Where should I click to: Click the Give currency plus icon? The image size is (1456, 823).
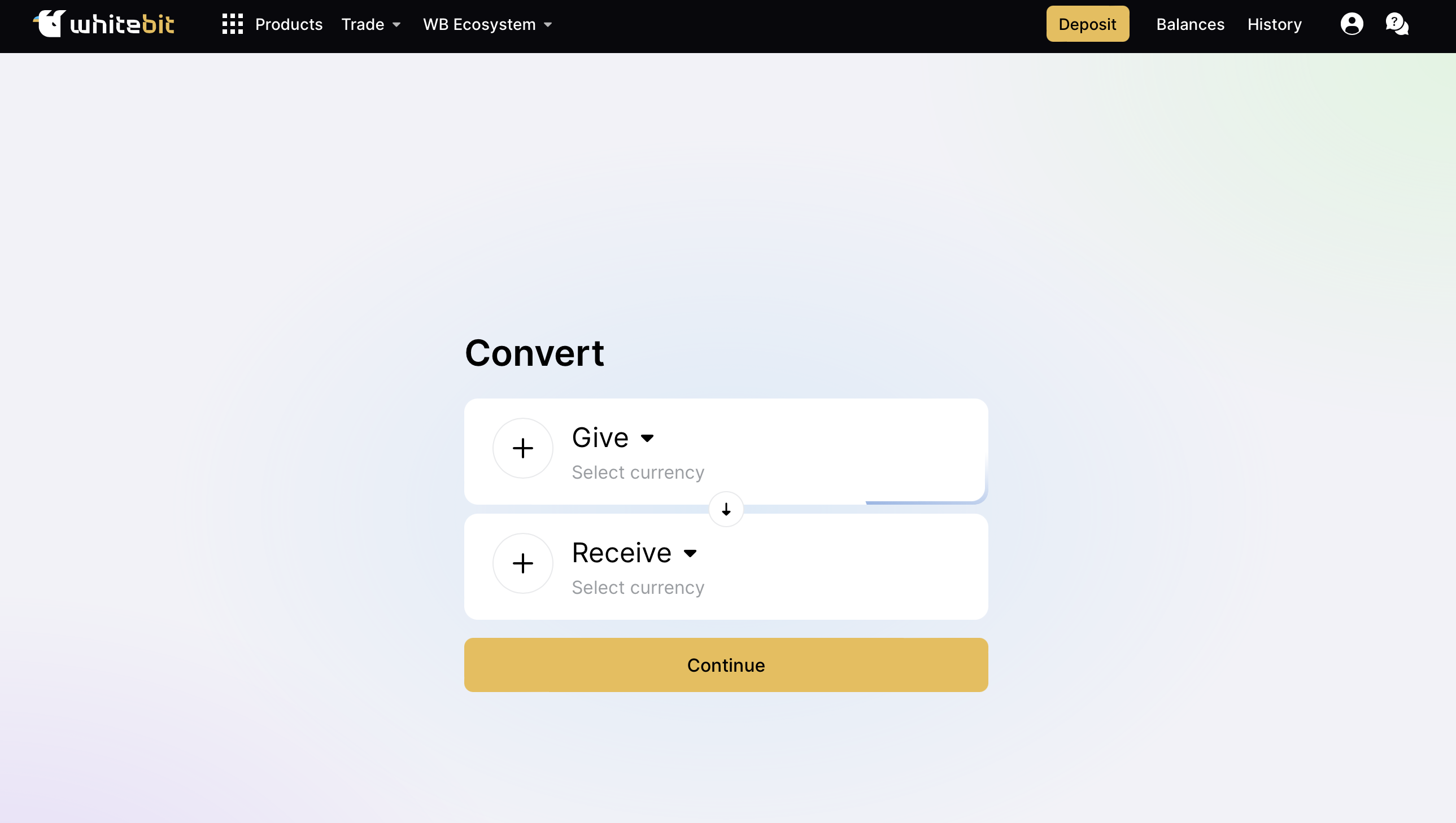pos(522,448)
